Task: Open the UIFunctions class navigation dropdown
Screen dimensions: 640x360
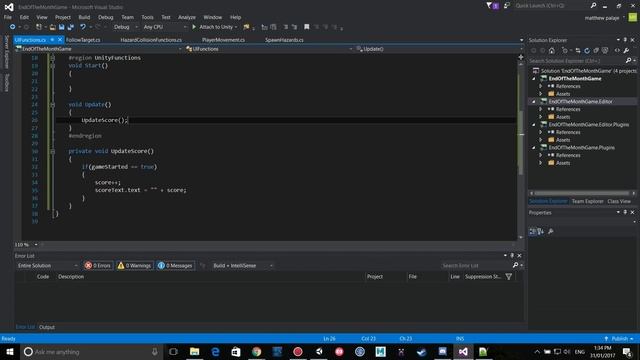Action: (x=269, y=49)
